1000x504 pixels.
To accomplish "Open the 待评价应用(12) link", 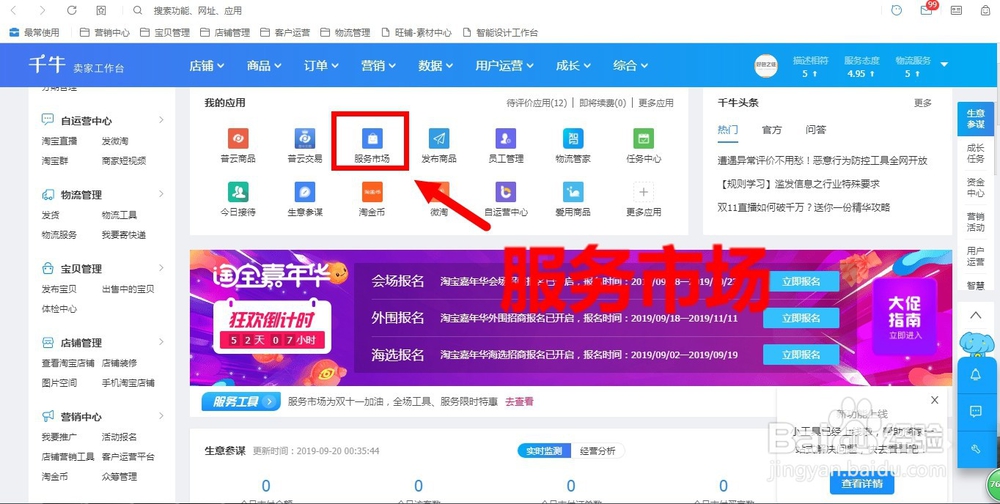I will click(536, 103).
